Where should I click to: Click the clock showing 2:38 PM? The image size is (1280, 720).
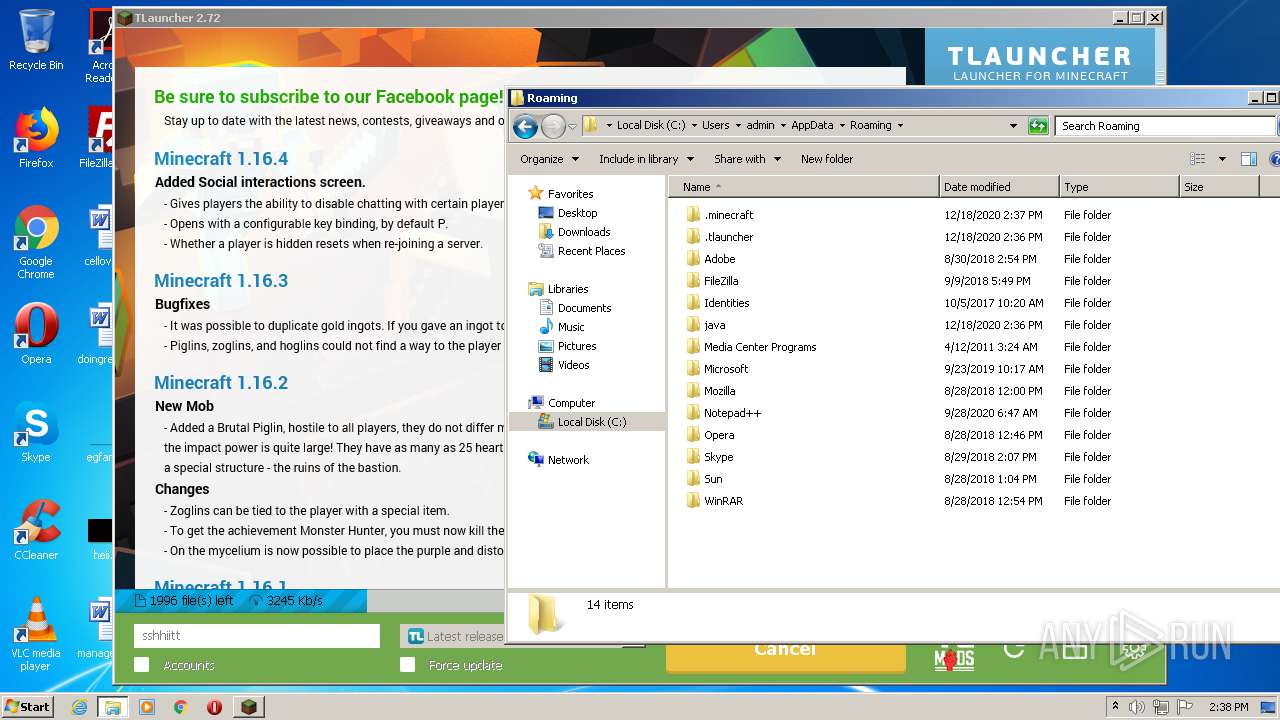[x=1228, y=707]
